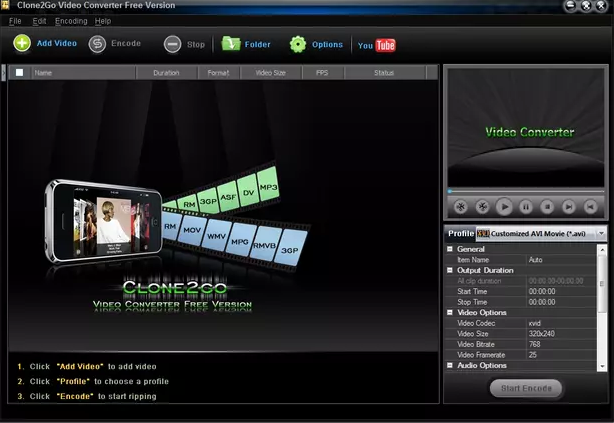This screenshot has width=614, height=423.
Task: Sort by the Format column header
Action: pyautogui.click(x=219, y=73)
